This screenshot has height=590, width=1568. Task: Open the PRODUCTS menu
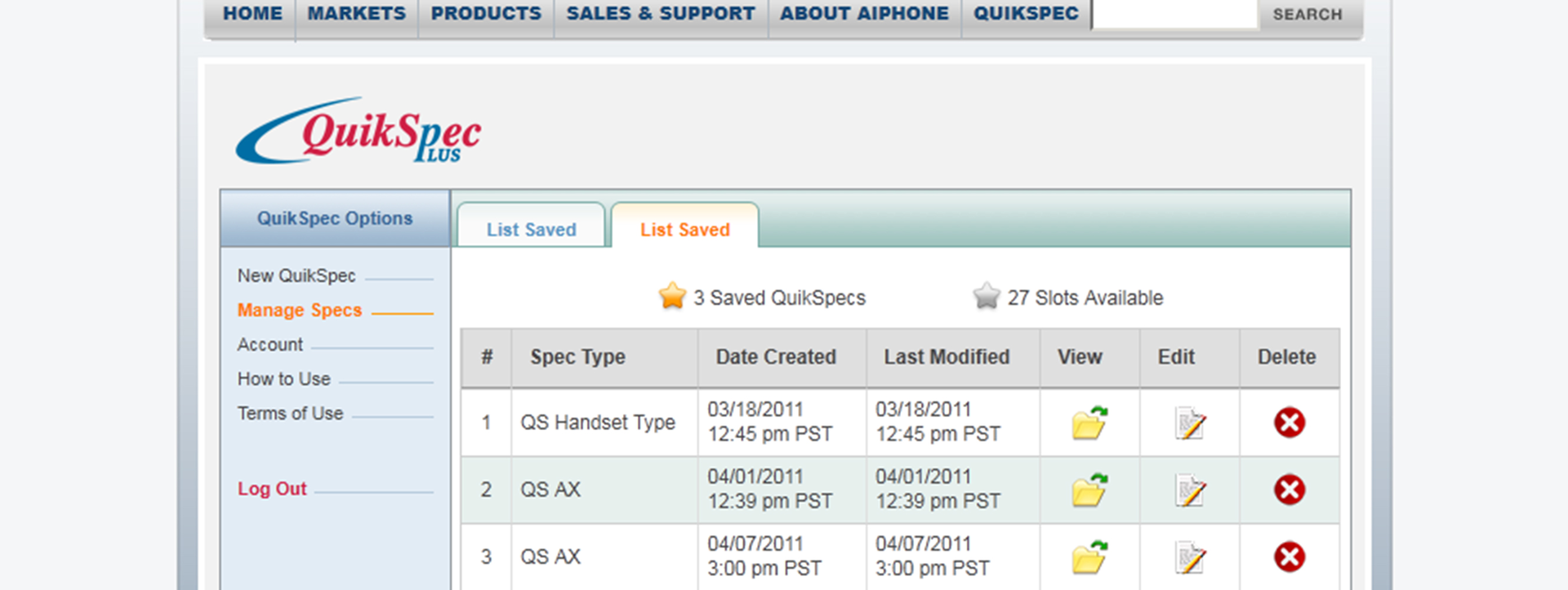(x=486, y=14)
